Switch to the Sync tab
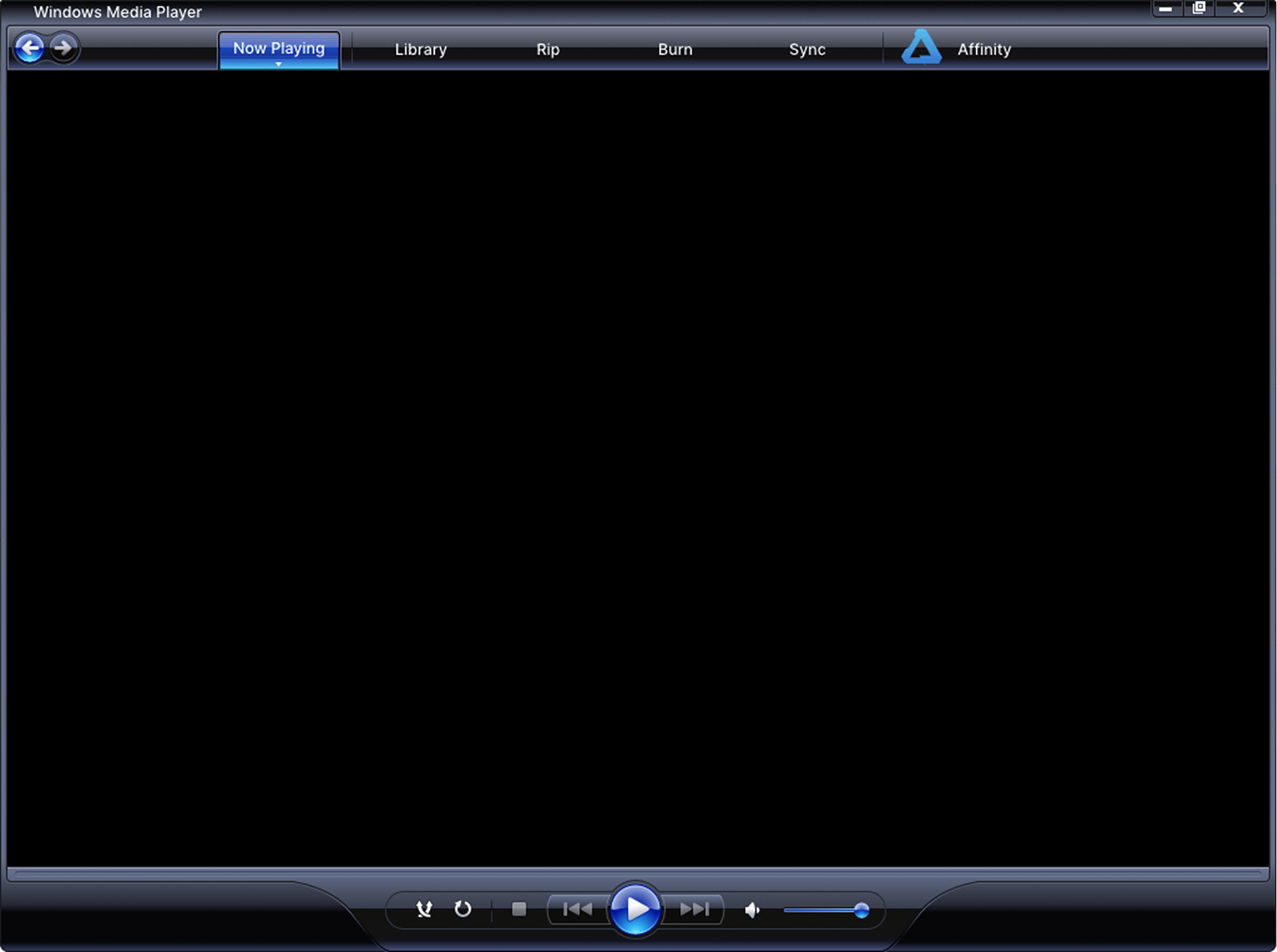This screenshot has height=952, width=1277. click(807, 50)
